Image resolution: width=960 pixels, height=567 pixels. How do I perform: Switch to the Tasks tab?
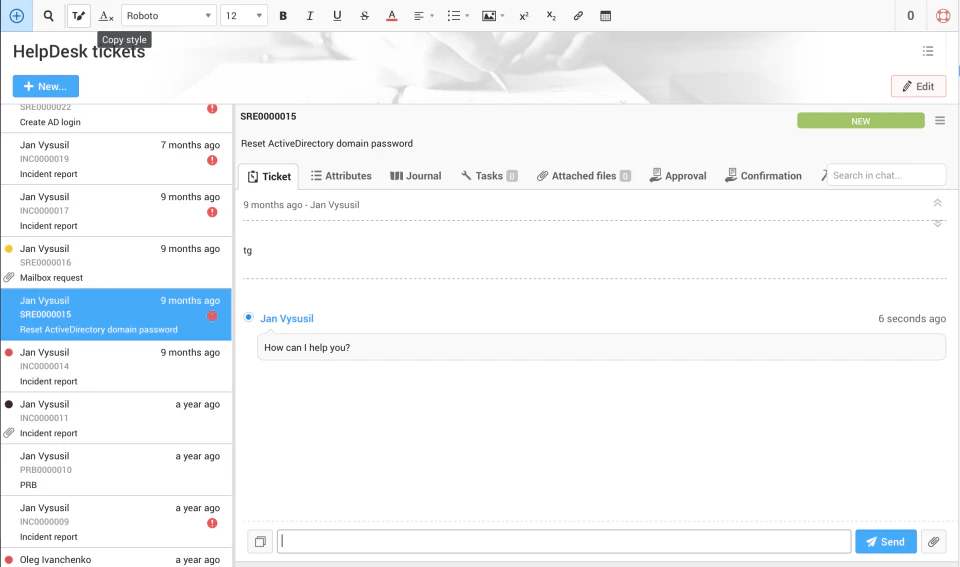point(489,176)
